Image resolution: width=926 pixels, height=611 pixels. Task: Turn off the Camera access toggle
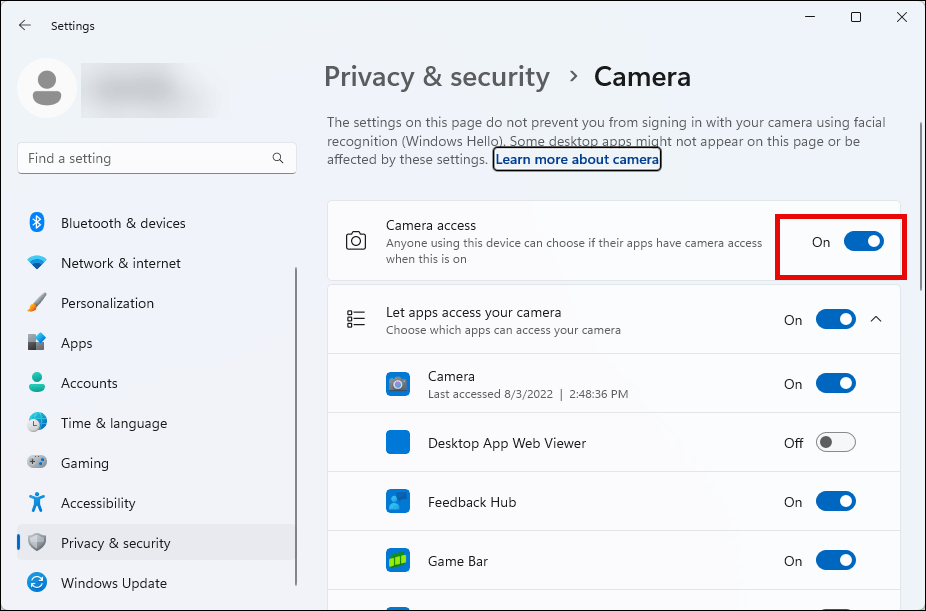coord(863,242)
